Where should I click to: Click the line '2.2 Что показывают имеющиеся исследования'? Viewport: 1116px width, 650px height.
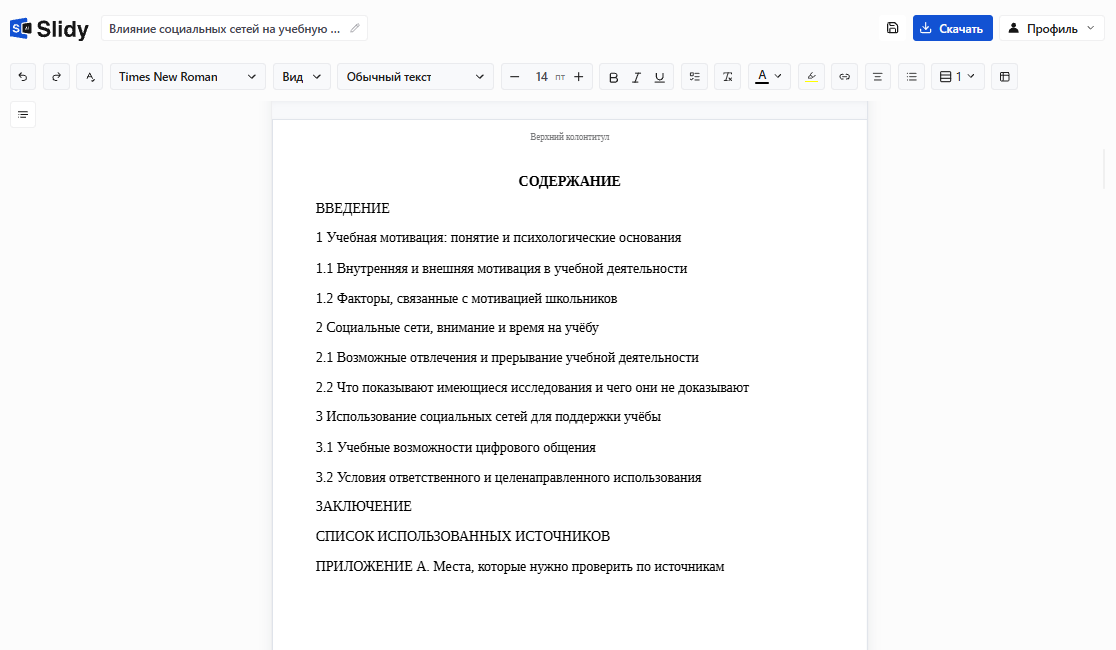click(x=532, y=387)
